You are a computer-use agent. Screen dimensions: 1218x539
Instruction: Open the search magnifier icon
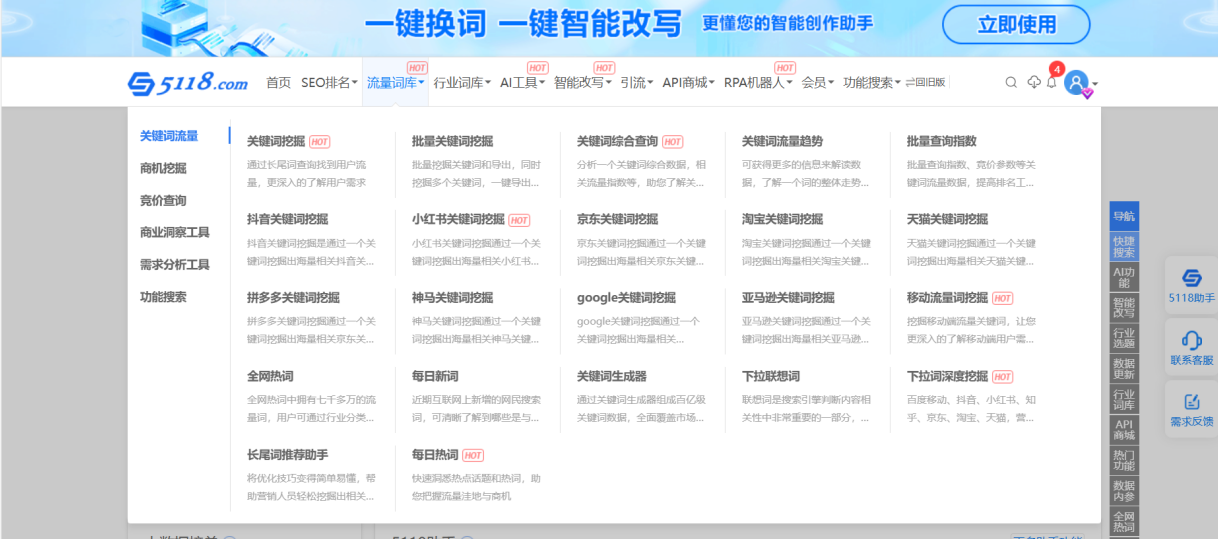point(1011,83)
